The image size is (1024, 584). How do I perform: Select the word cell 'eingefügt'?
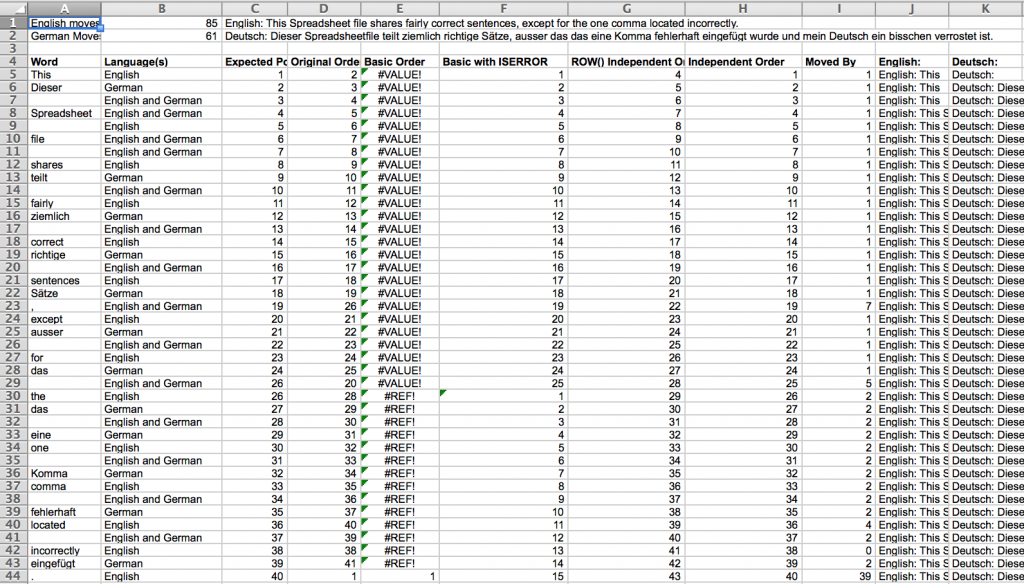coord(65,563)
